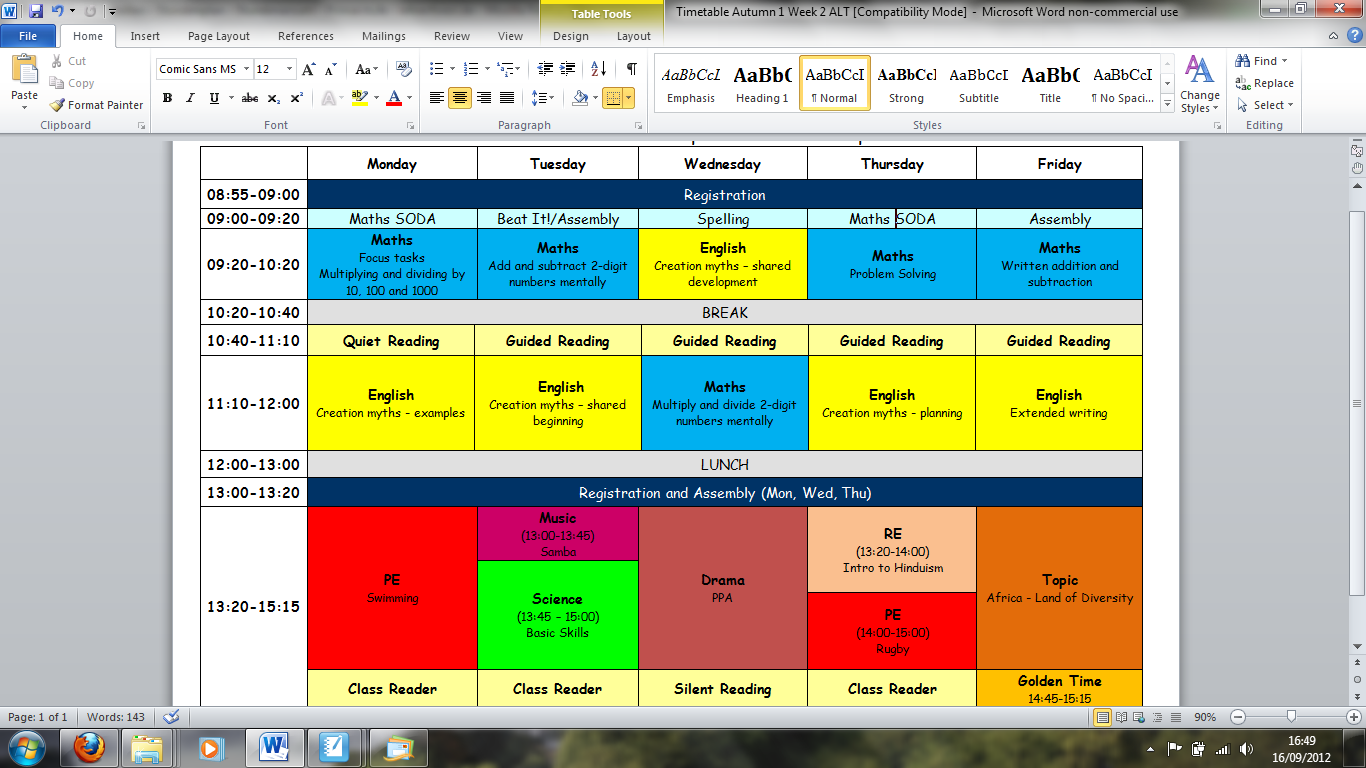Click the Subscript button
This screenshot has height=768, width=1366.
point(274,98)
